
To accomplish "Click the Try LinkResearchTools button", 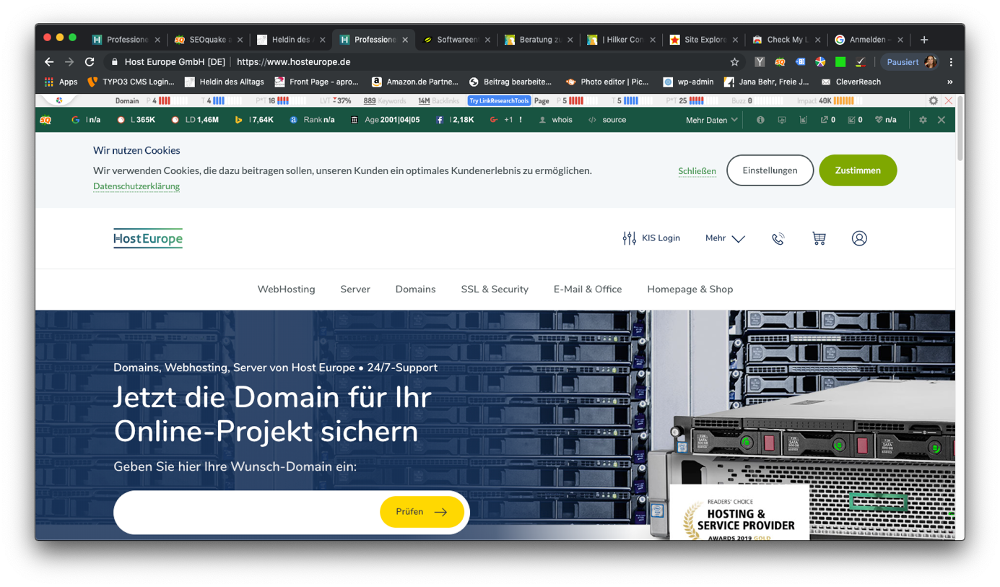I will tap(499, 101).
